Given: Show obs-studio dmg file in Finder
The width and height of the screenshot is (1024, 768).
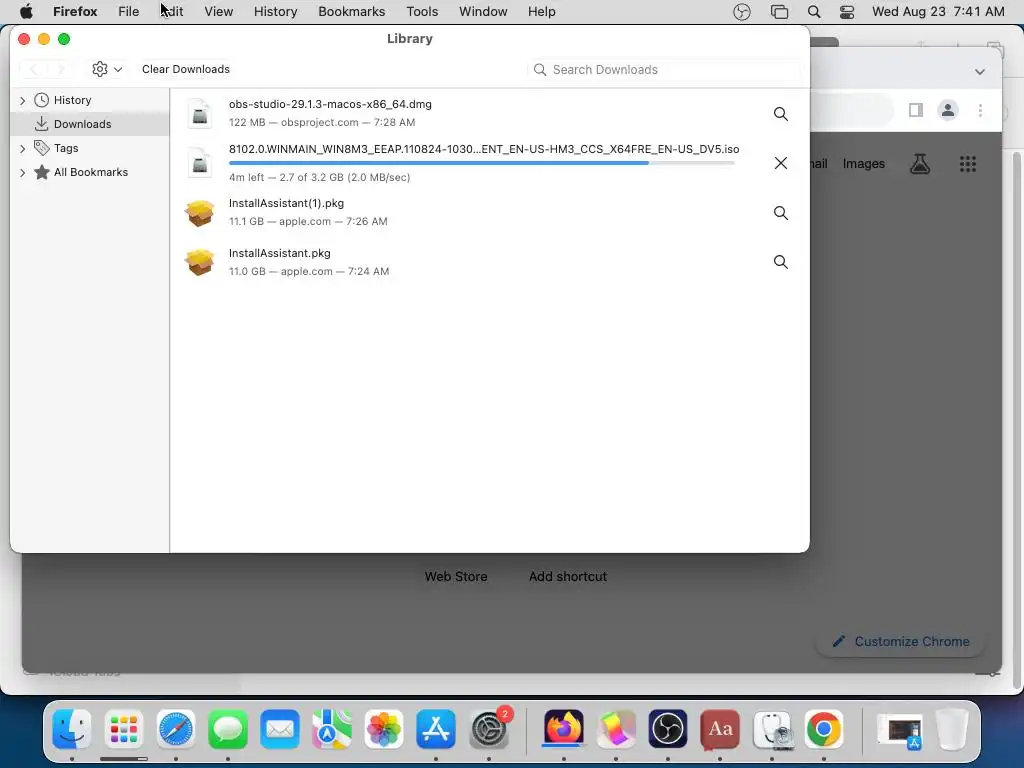Looking at the screenshot, I should click(x=780, y=114).
